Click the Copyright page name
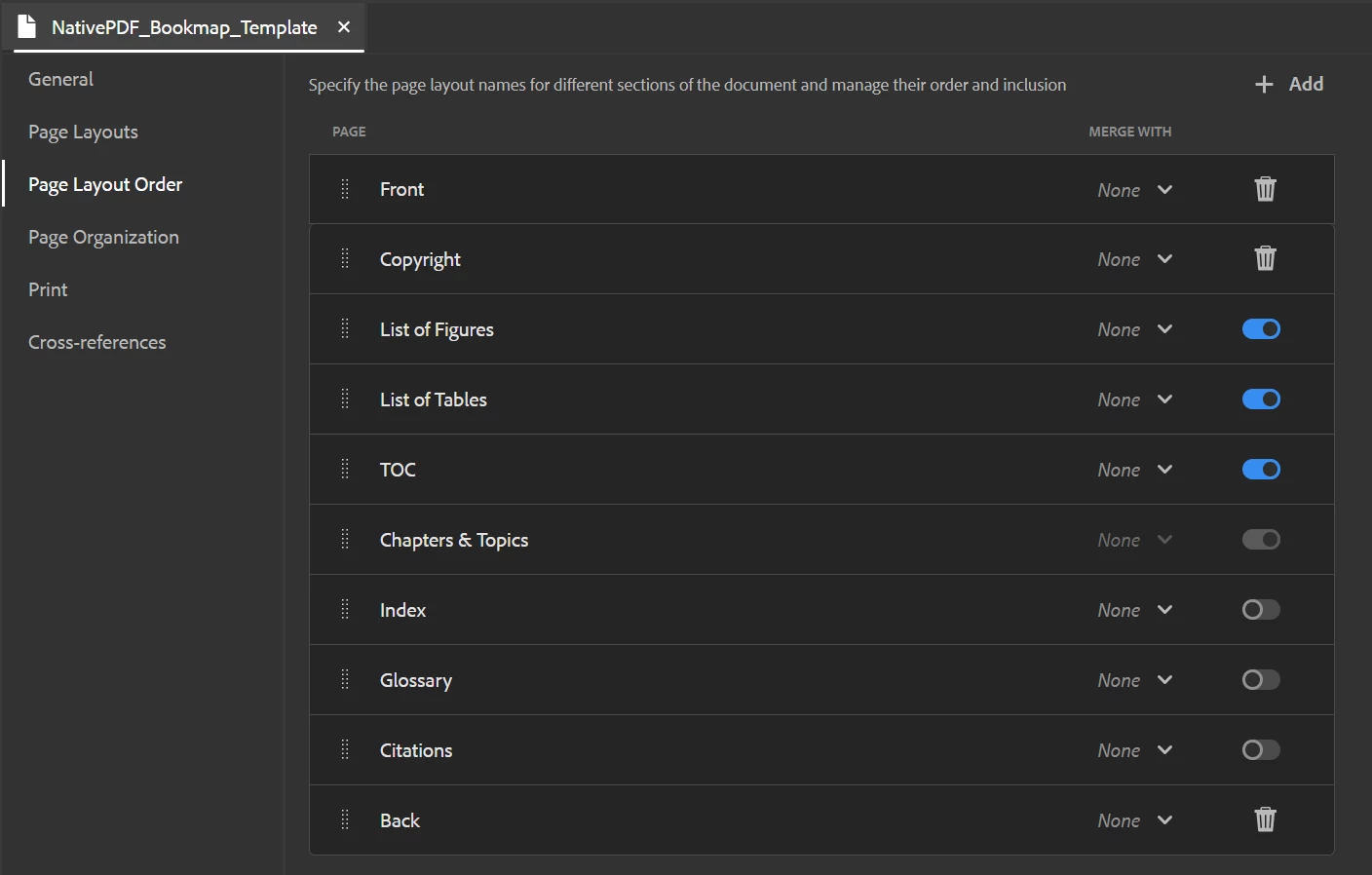The width and height of the screenshot is (1372, 875). [420, 259]
